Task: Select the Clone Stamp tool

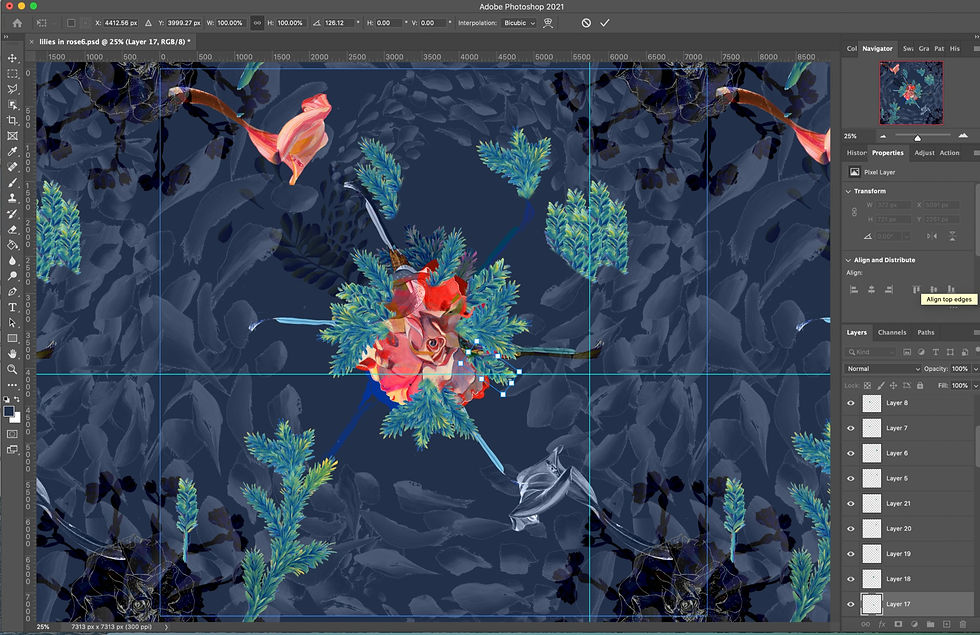Action: [12, 198]
